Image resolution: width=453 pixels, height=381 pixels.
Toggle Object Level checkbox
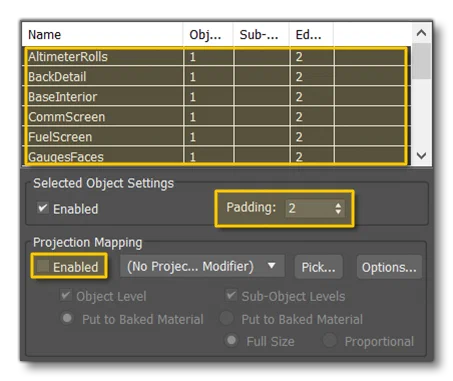[x=66, y=296]
